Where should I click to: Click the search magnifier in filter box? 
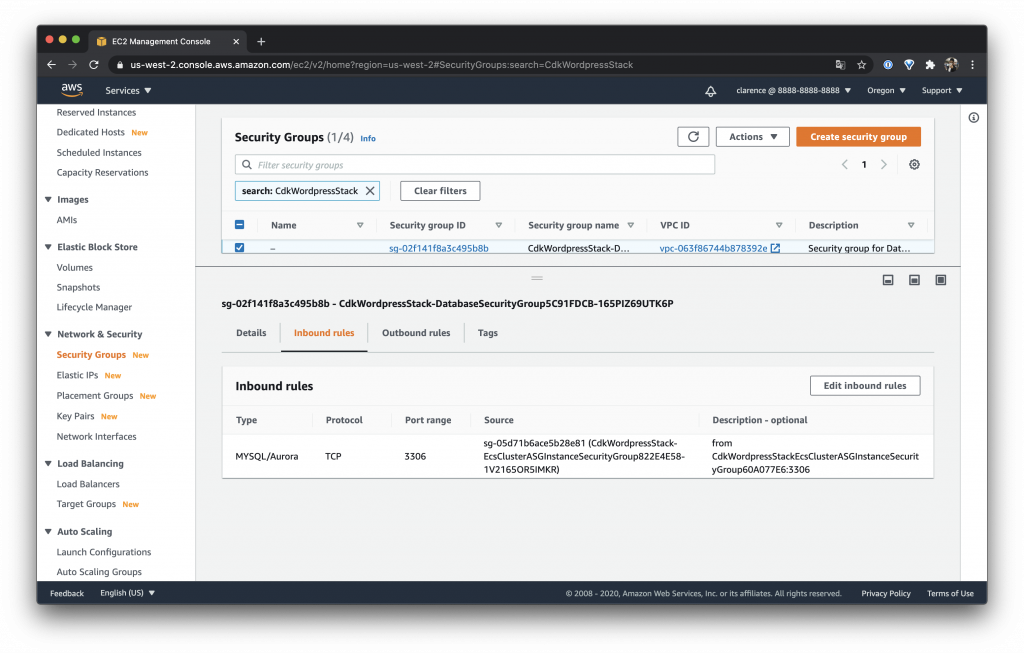point(247,165)
